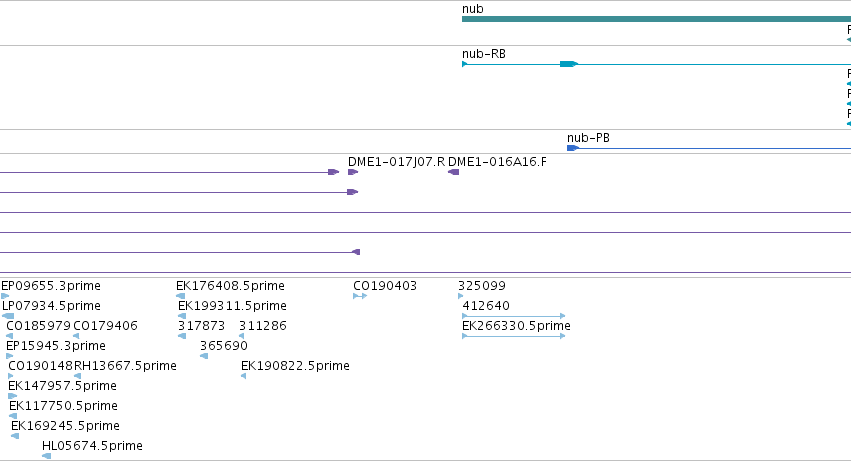The image size is (851, 461).
Task: Click the 365690 arrow glyph
Action: pyautogui.click(x=204, y=356)
